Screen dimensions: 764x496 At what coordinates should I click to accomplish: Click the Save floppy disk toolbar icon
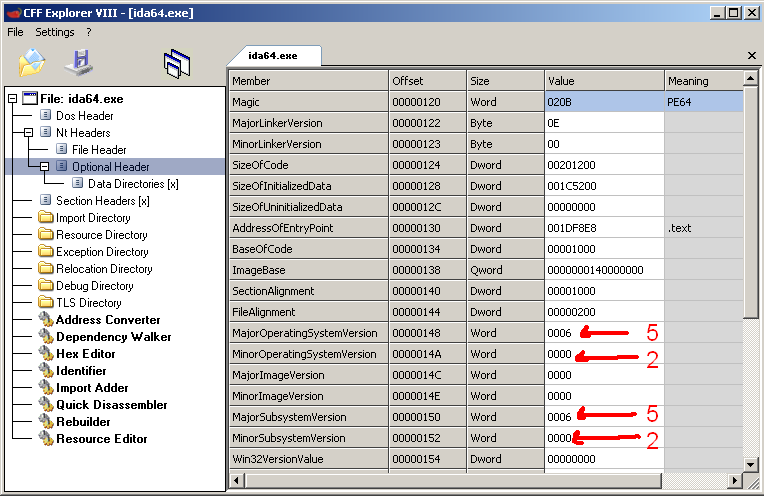[x=79, y=62]
